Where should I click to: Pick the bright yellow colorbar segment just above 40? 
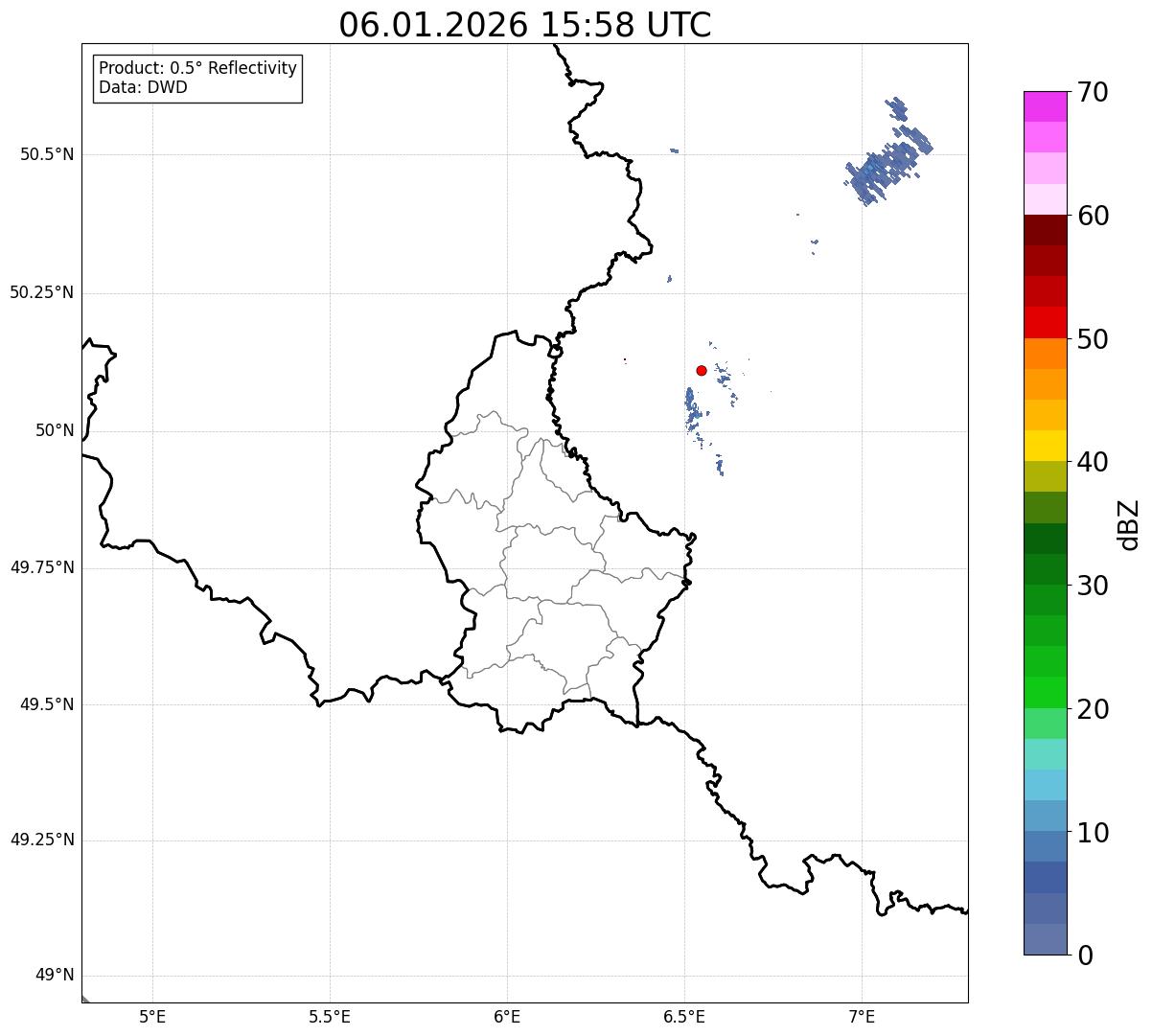click(x=1046, y=446)
